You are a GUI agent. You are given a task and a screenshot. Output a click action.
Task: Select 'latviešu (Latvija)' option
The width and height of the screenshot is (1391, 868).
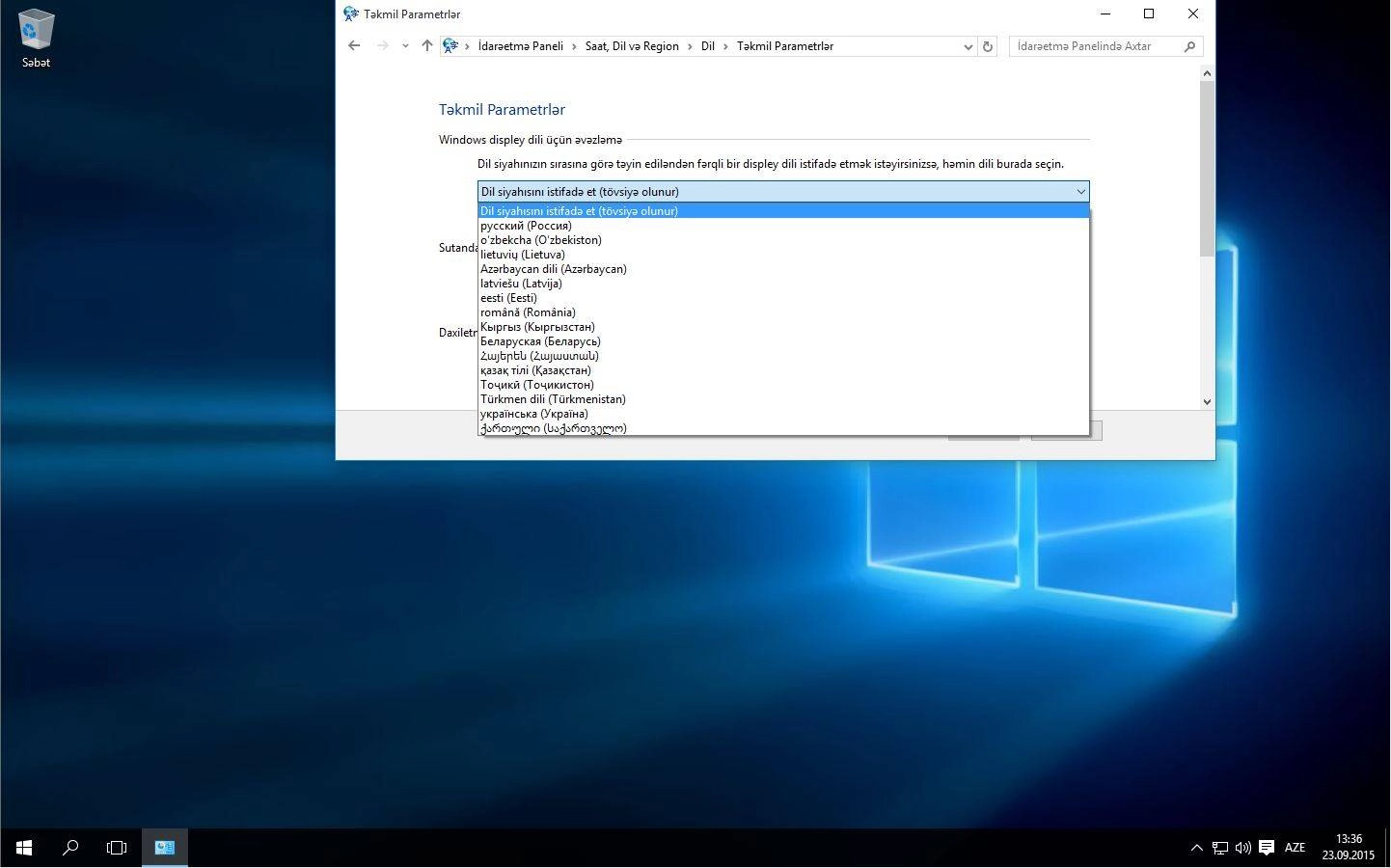[x=783, y=284]
